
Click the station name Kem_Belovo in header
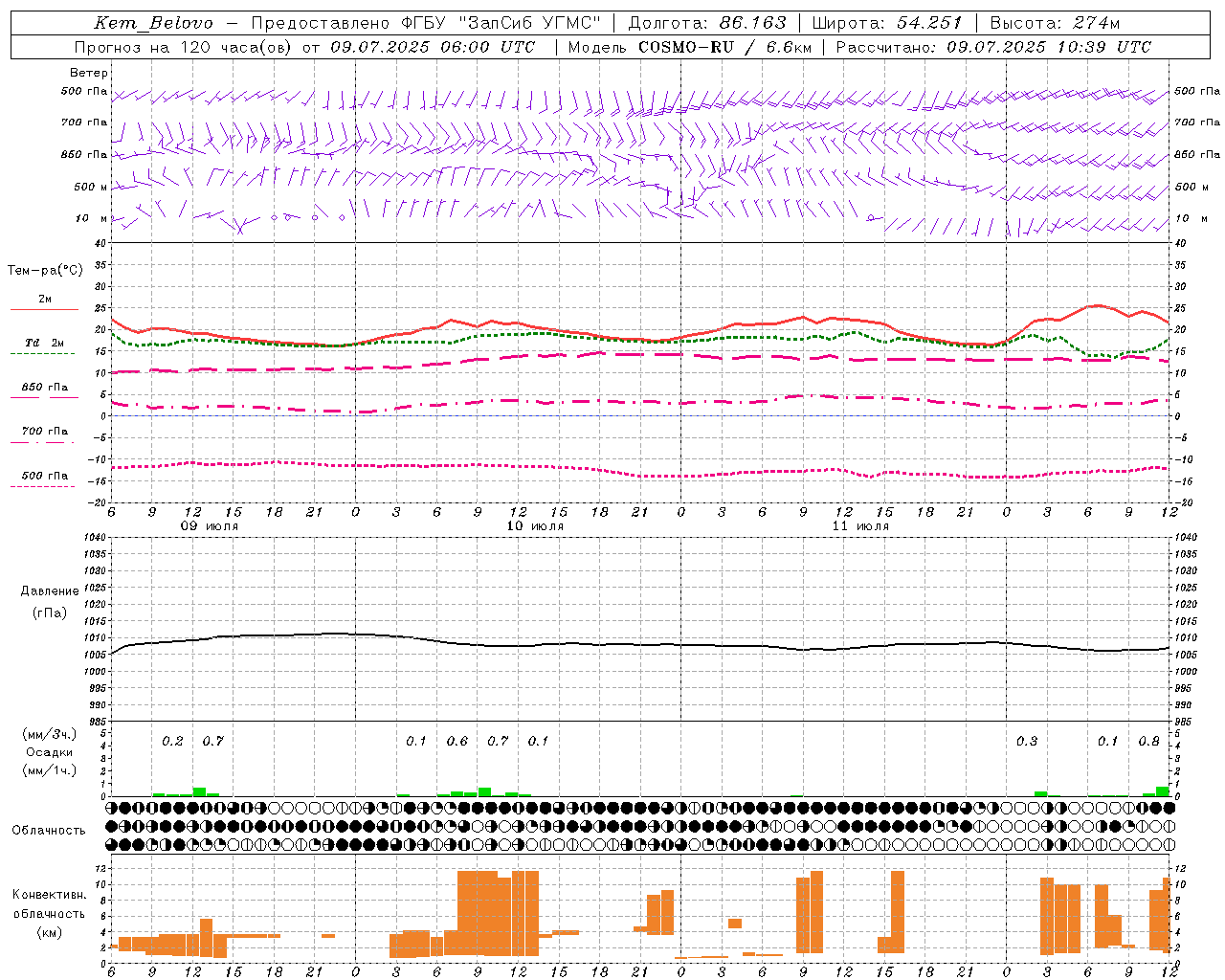153,23
